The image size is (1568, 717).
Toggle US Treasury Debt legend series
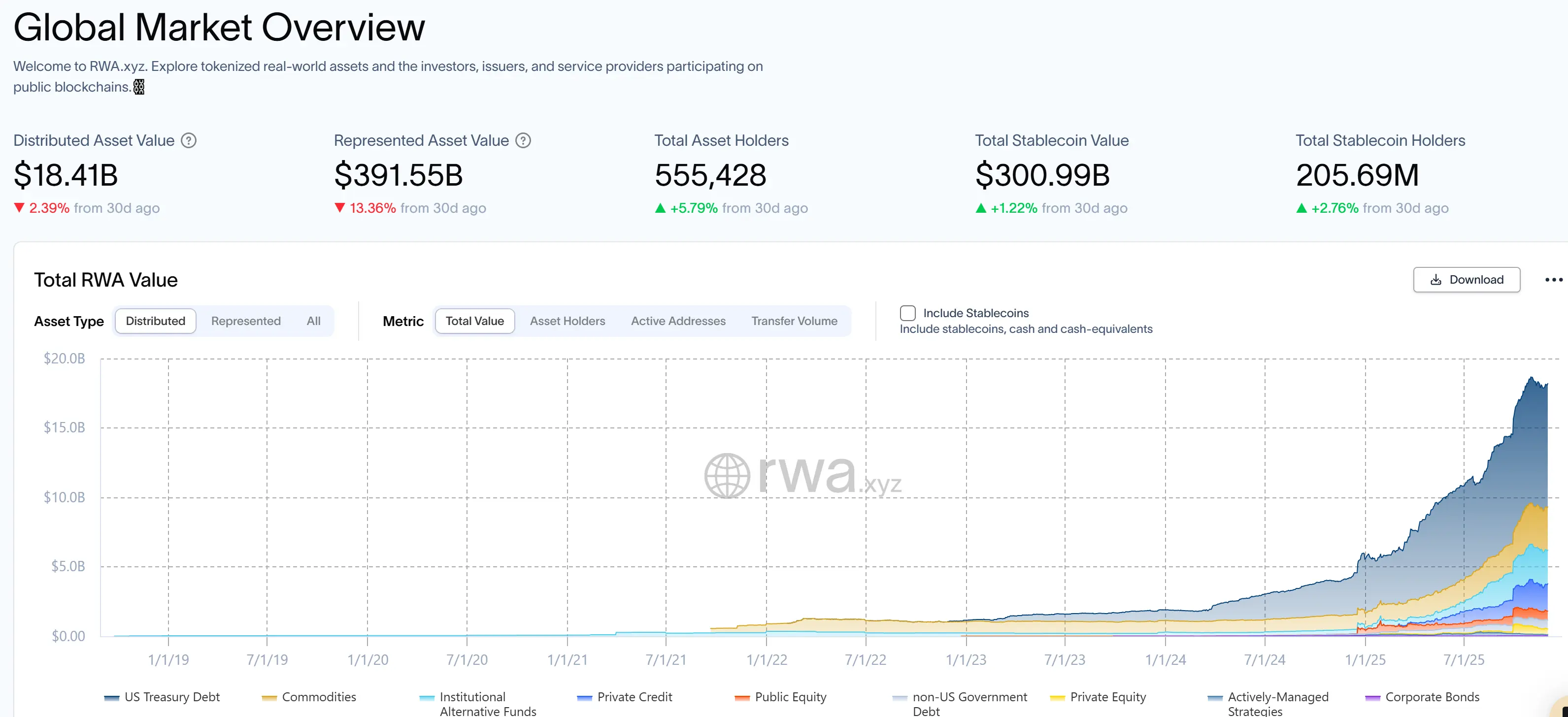(x=171, y=697)
